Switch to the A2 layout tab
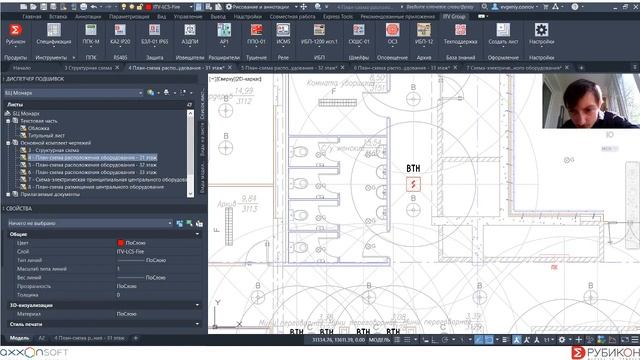The height and width of the screenshot is (360, 640). [42, 338]
